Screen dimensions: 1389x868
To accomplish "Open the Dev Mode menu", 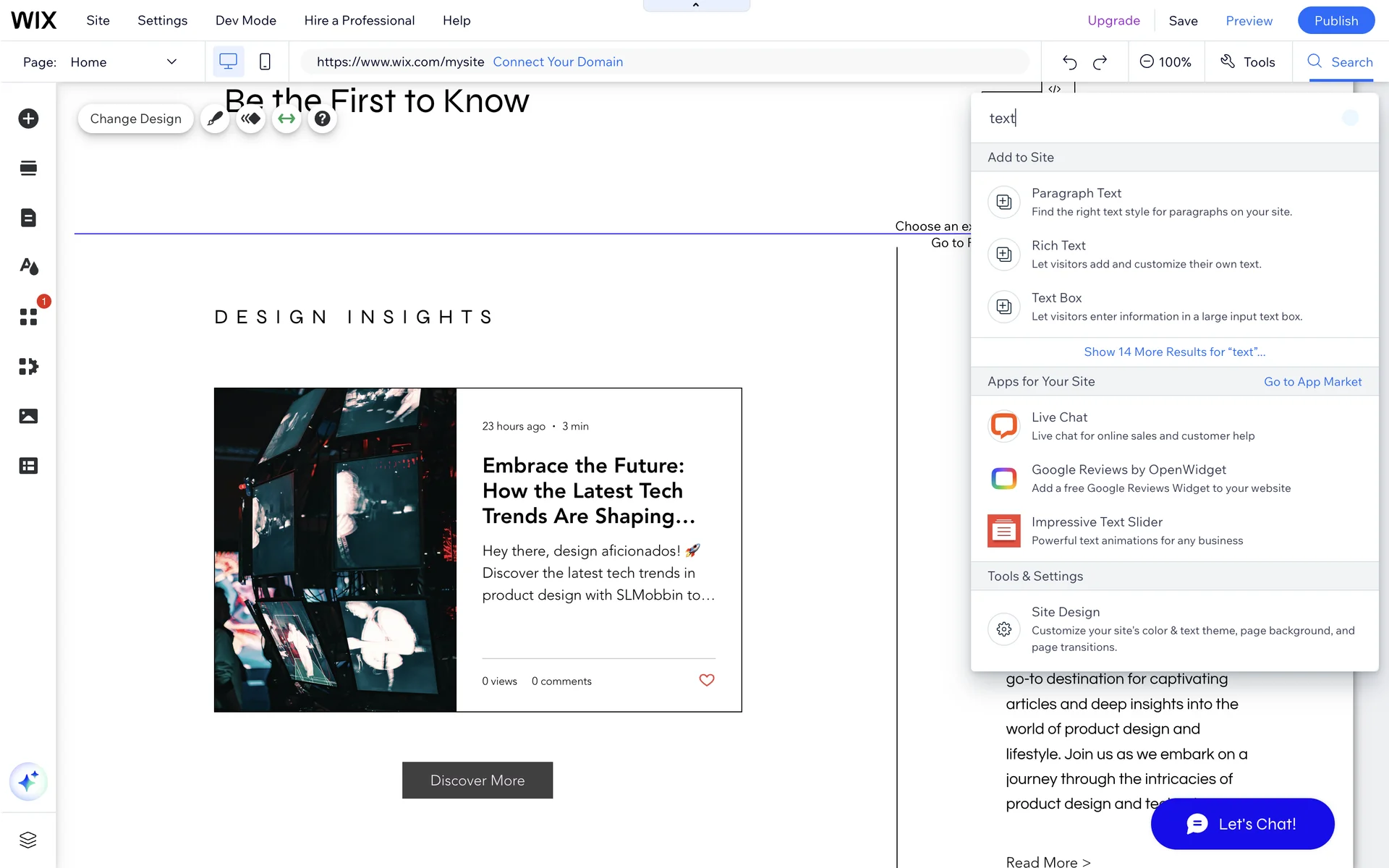I will coord(245,20).
